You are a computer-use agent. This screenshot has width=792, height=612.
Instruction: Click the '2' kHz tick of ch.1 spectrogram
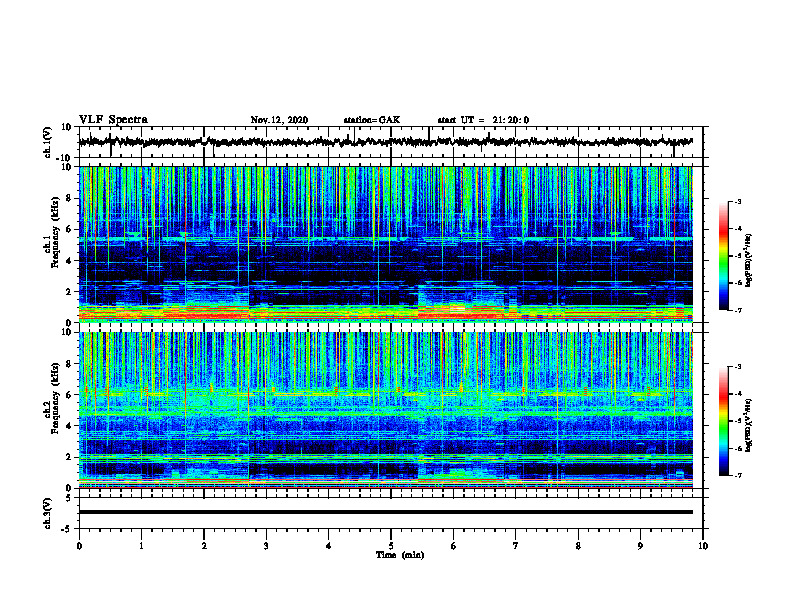point(70,291)
